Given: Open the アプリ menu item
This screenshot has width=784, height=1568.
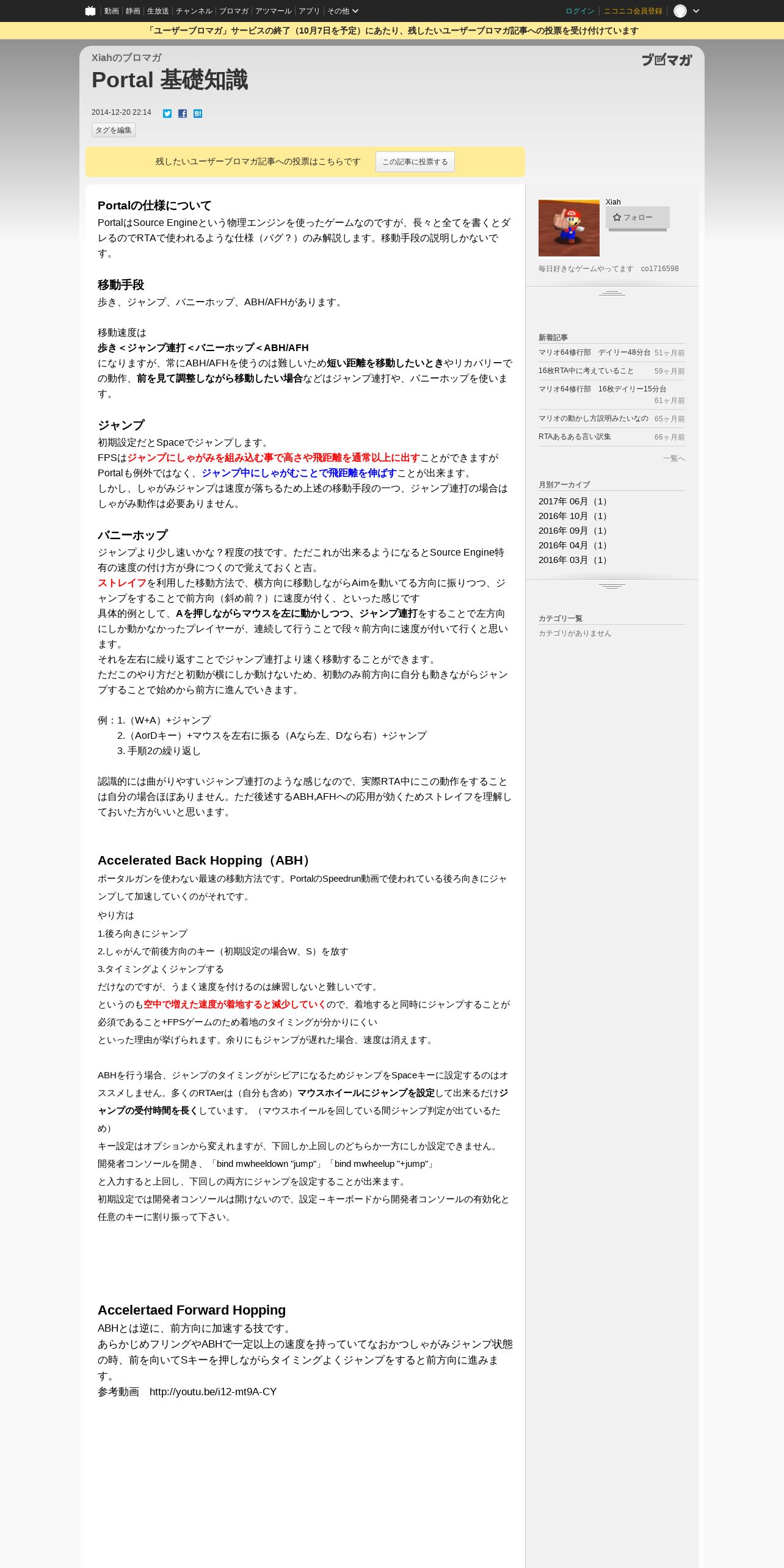Looking at the screenshot, I should [310, 11].
